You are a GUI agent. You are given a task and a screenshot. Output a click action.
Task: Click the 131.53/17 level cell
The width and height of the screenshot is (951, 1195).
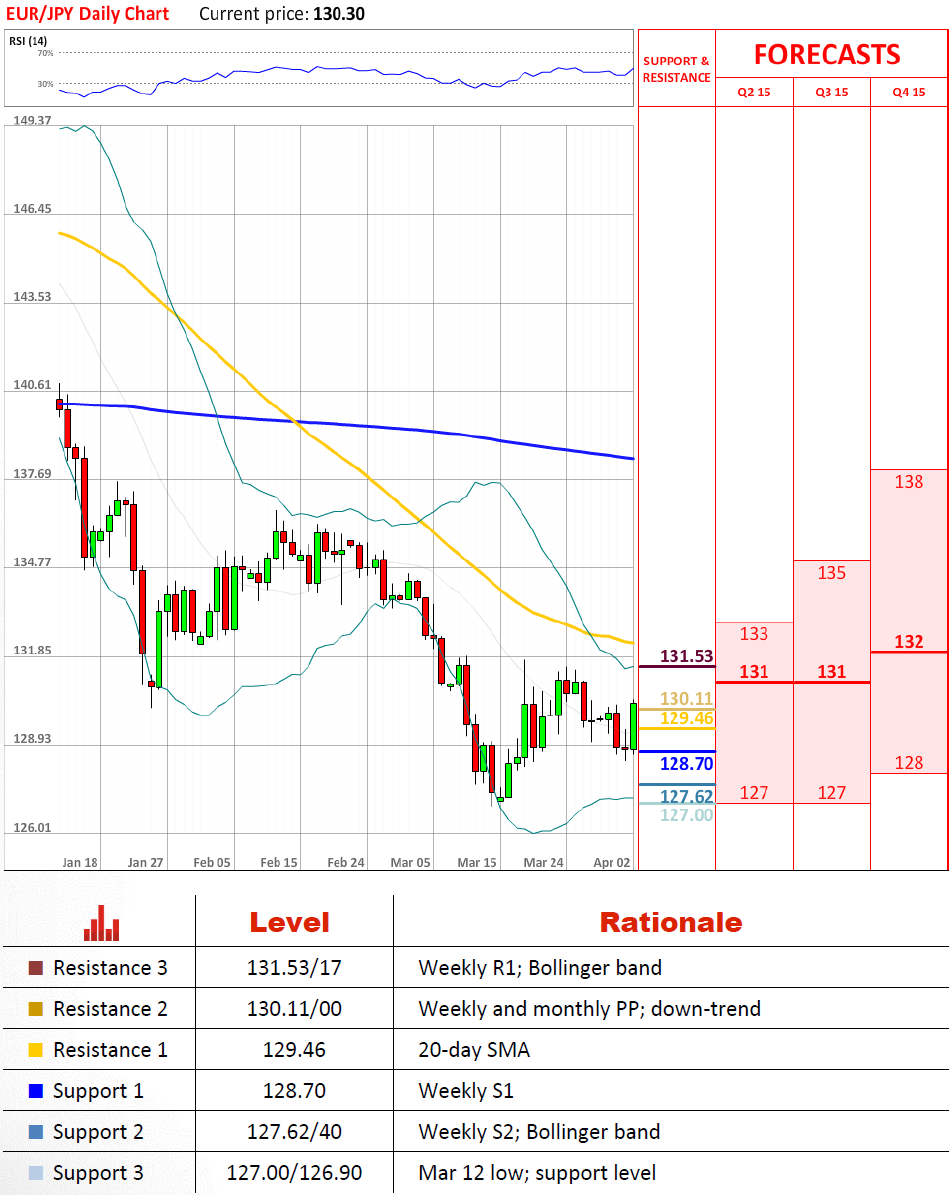(294, 968)
